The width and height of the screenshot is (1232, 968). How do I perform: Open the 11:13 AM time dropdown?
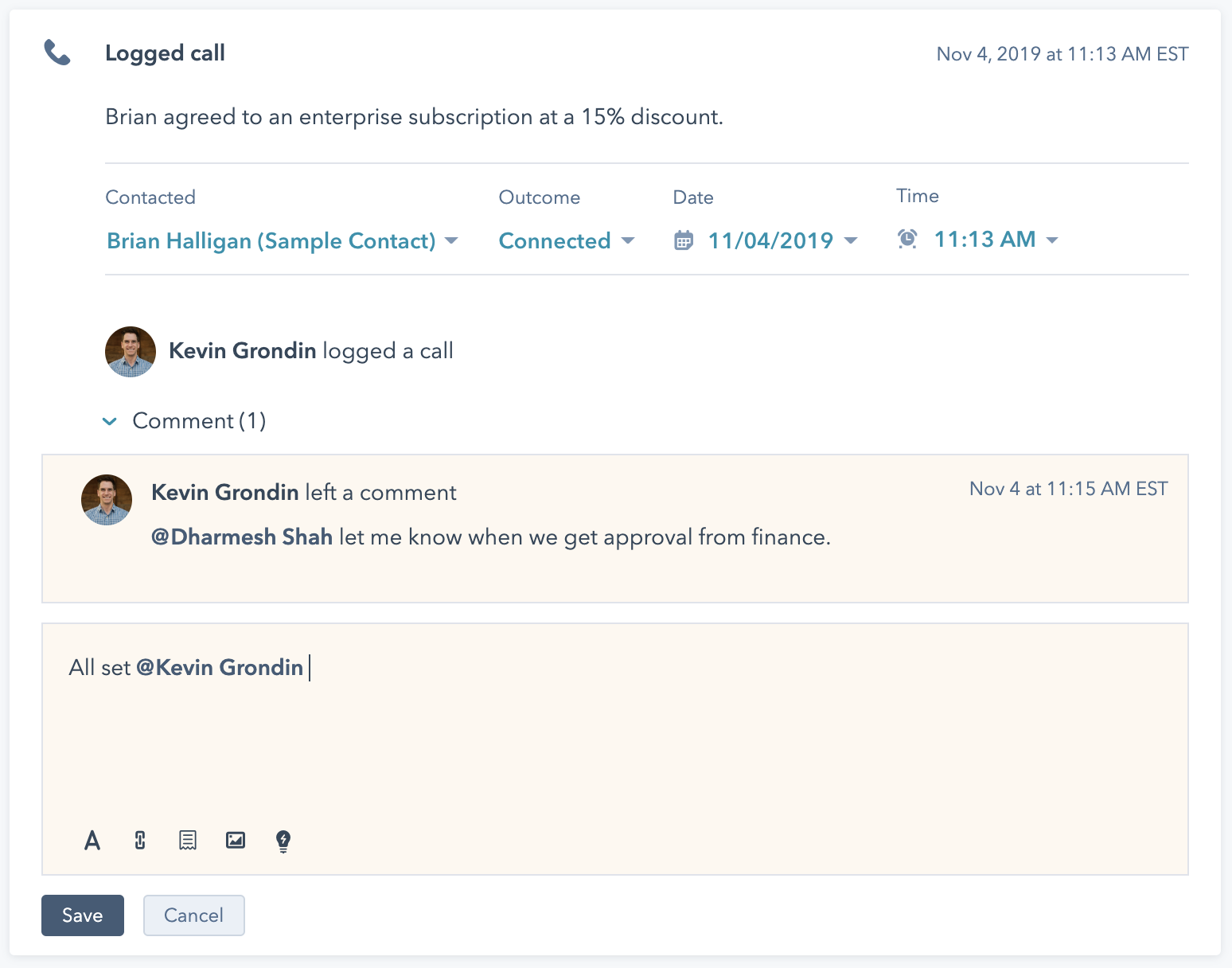pyautogui.click(x=995, y=240)
